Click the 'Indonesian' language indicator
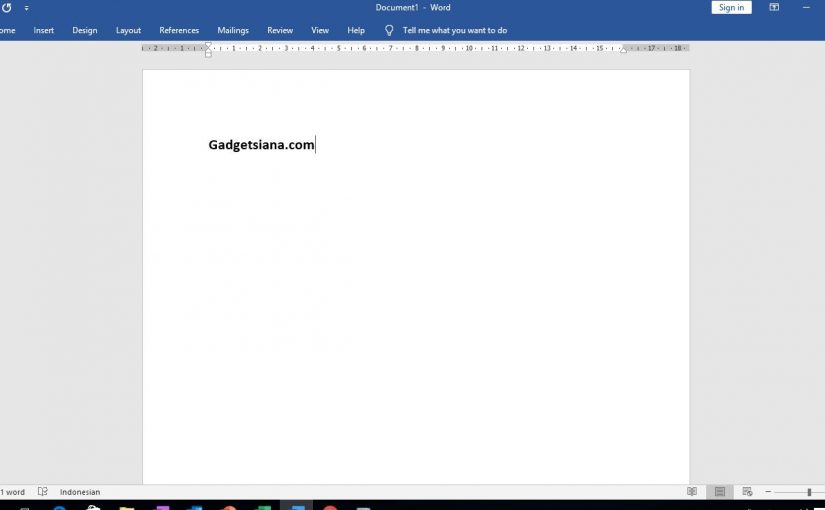Image resolution: width=825 pixels, height=510 pixels. 80,492
